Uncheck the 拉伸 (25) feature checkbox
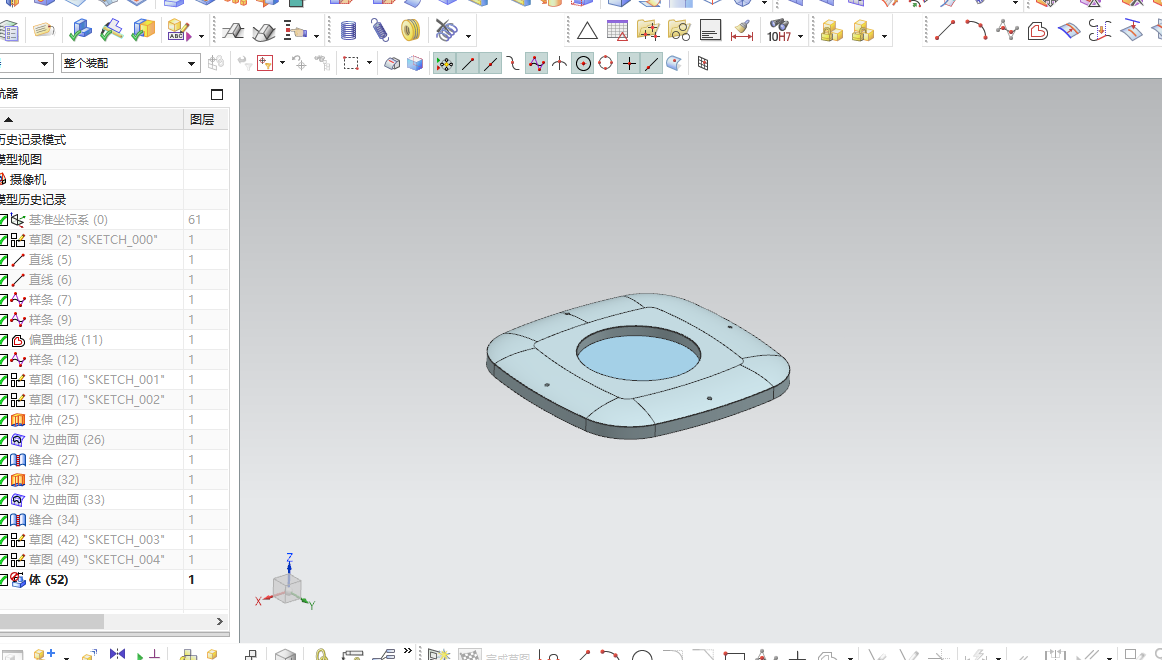 [4, 420]
